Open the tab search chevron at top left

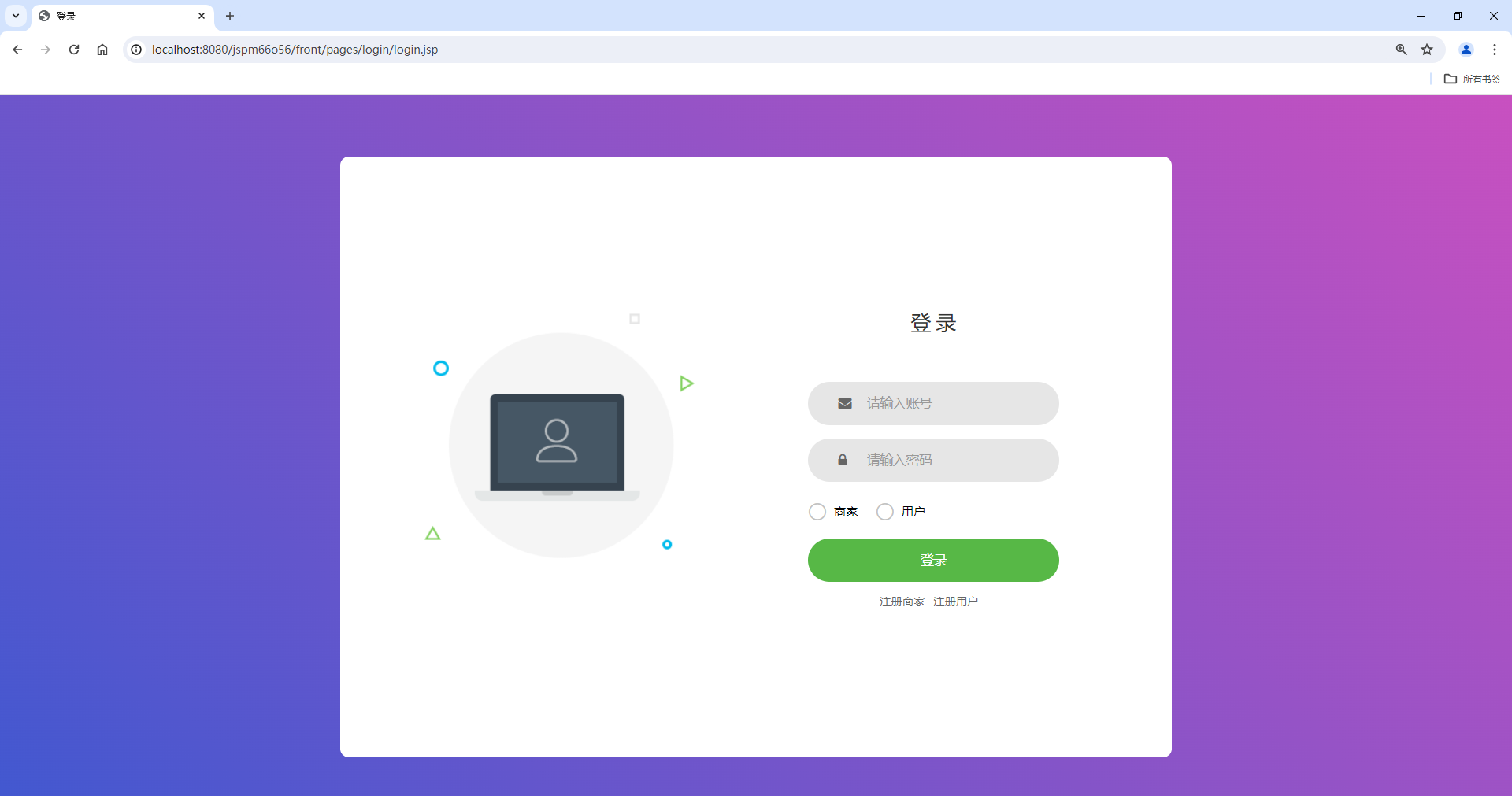coord(15,16)
